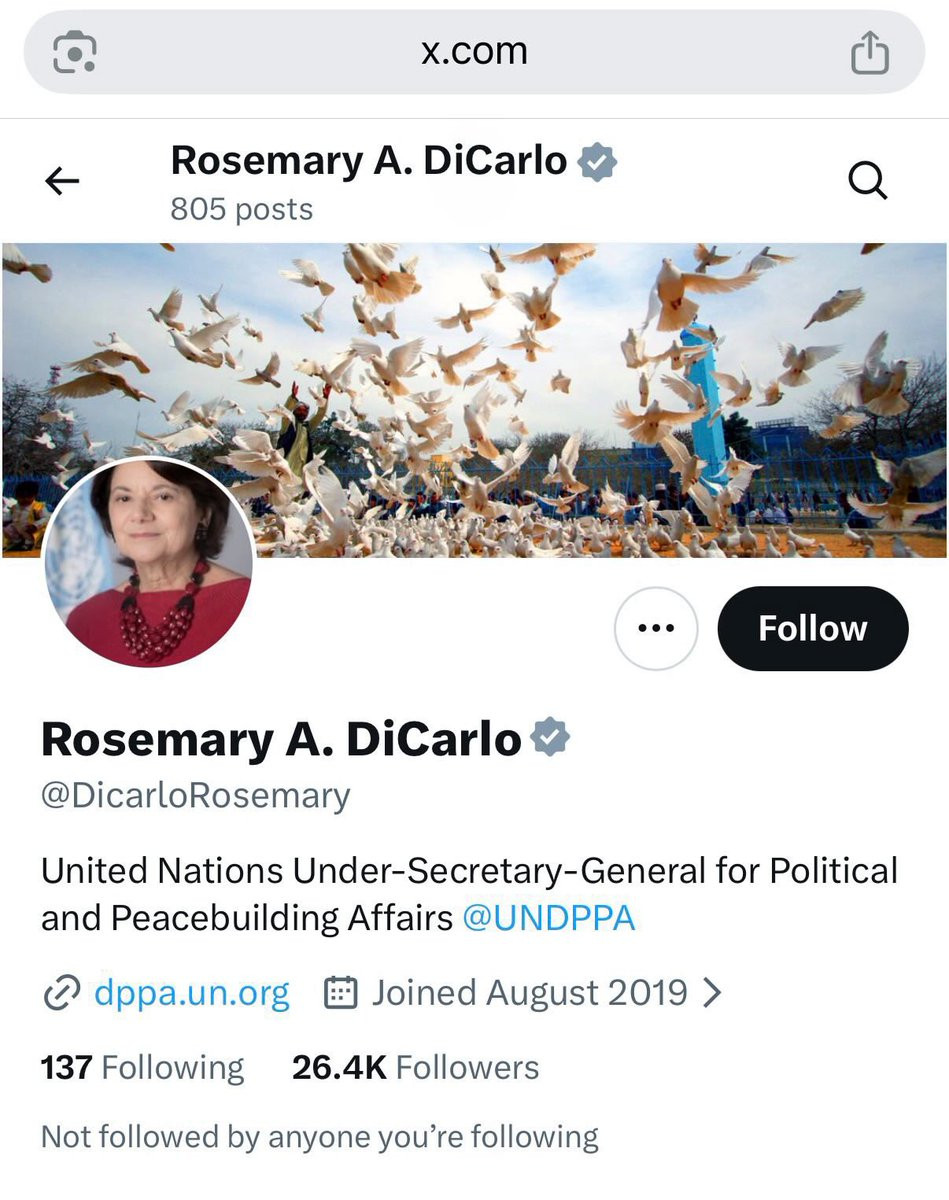Open the profile avatar photo
Viewport: 949px width, 1200px height.
coord(148,562)
